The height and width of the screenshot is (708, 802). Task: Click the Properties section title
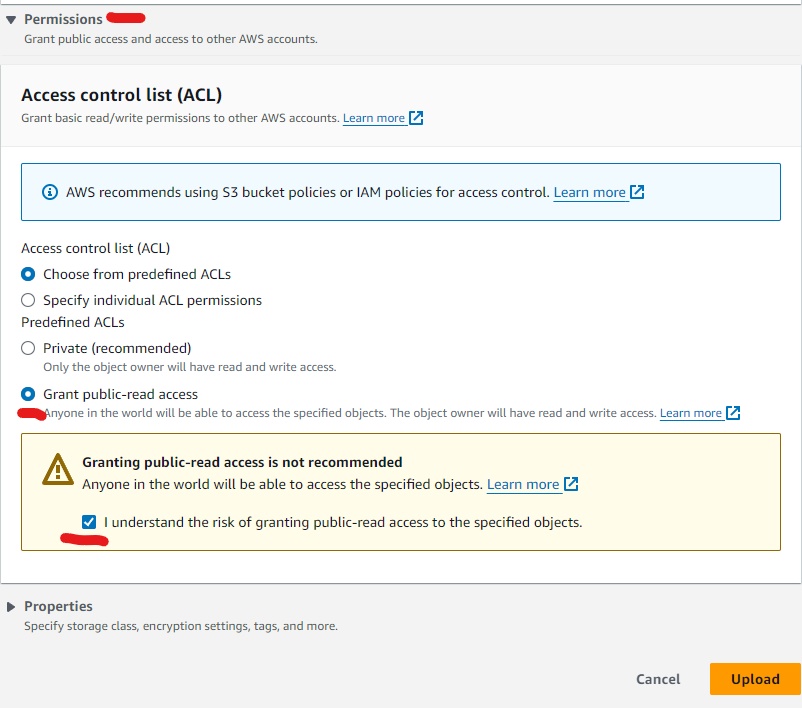(58, 606)
